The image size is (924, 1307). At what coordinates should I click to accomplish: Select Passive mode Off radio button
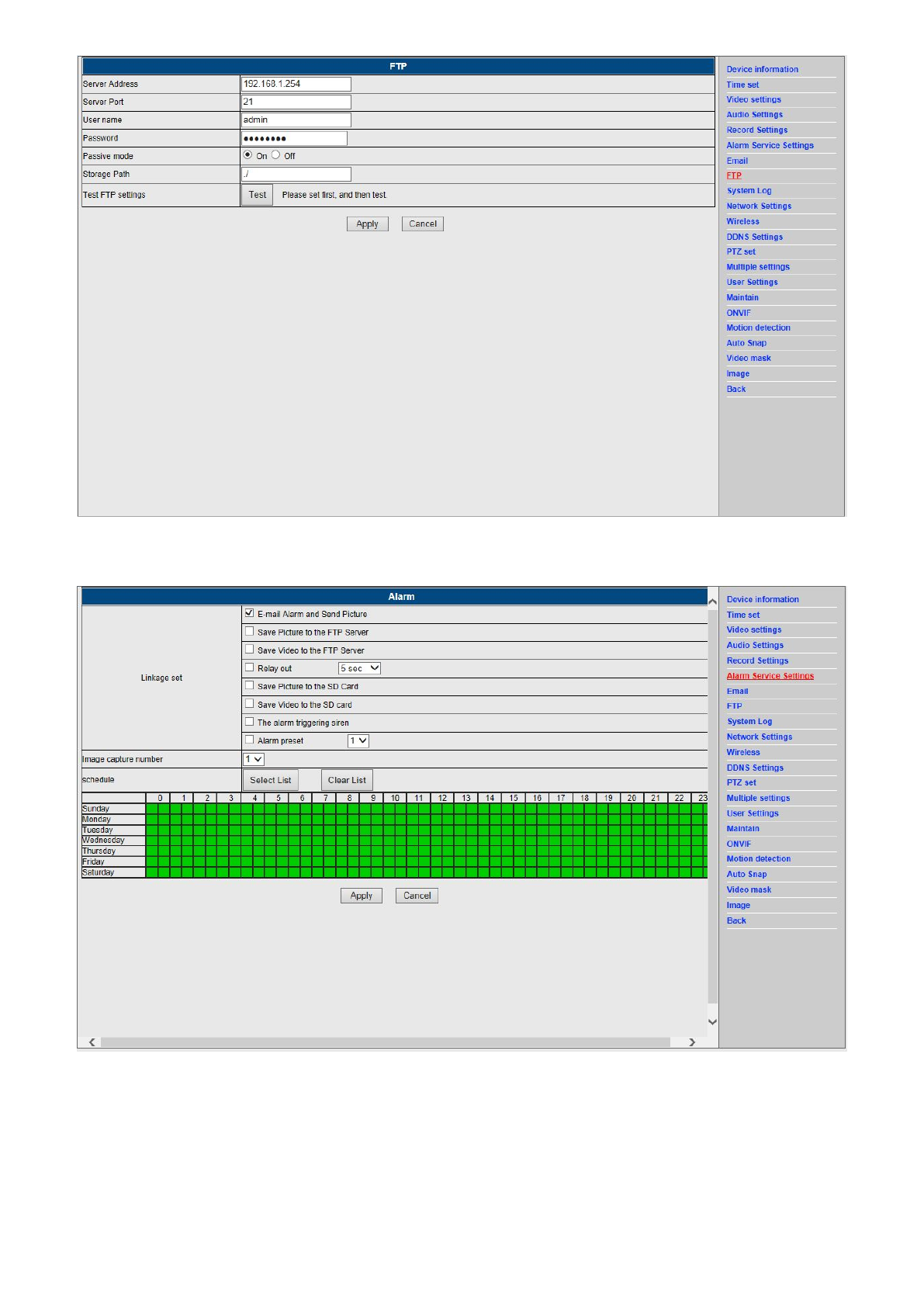[x=275, y=155]
